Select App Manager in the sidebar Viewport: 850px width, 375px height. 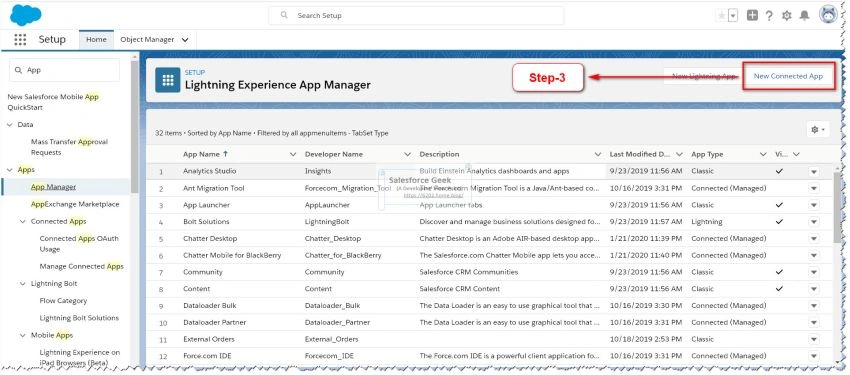53,187
